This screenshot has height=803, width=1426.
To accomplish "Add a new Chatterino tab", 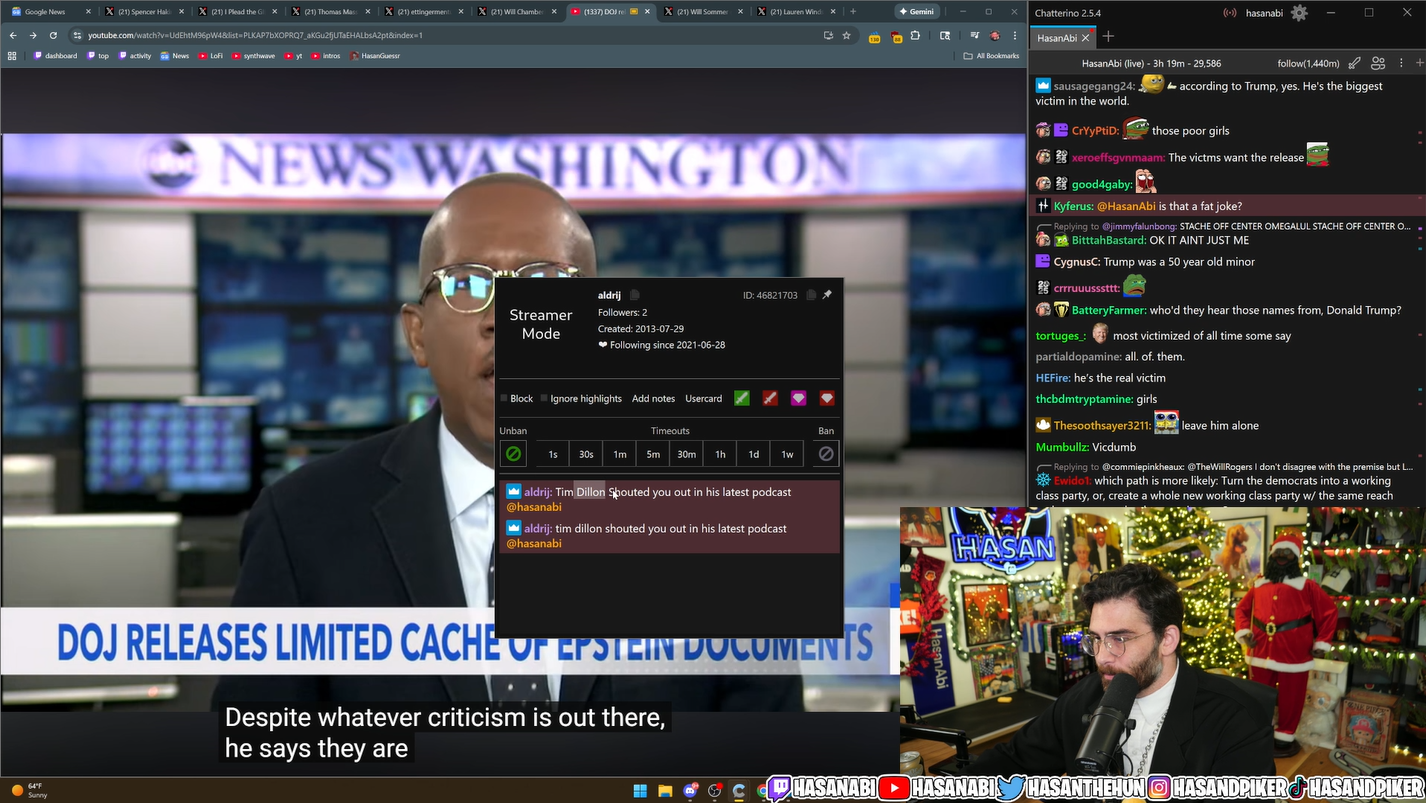I will 1108,37.
